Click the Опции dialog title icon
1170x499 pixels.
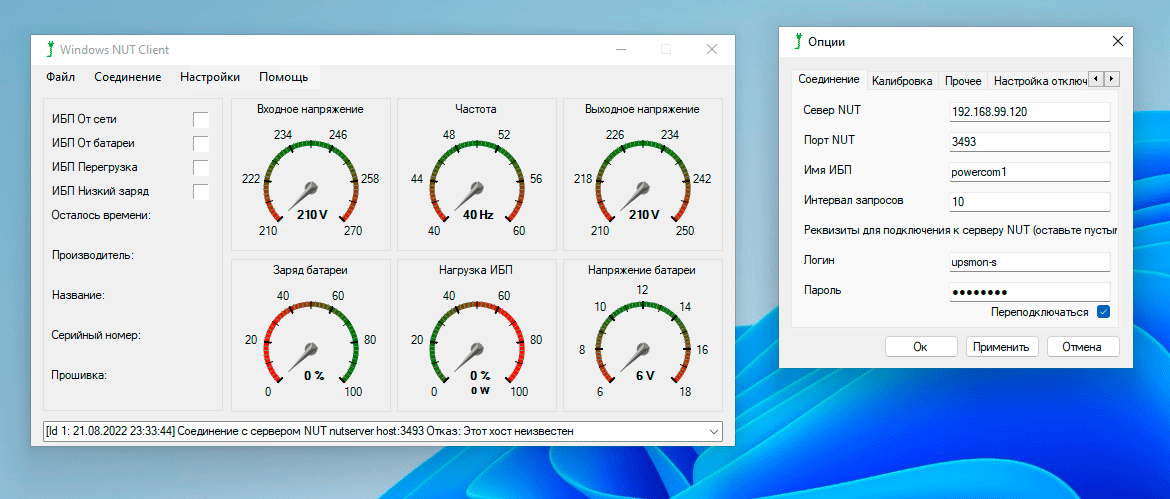pyautogui.click(x=797, y=41)
